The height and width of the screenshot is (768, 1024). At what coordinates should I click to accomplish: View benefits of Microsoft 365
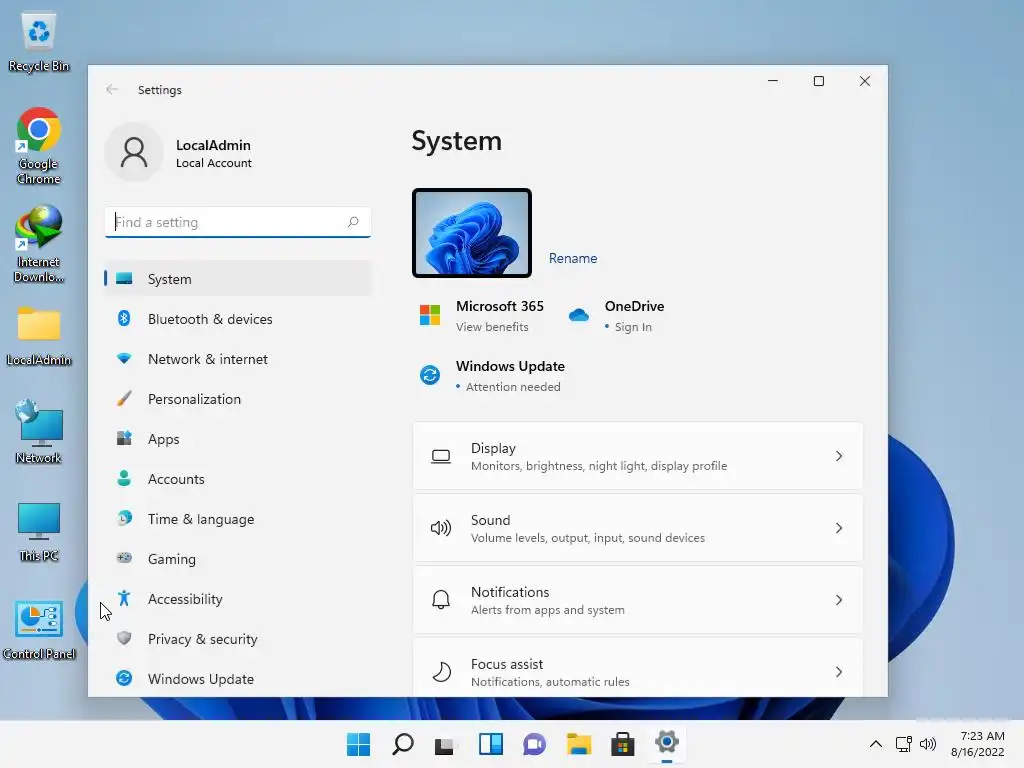click(492, 327)
